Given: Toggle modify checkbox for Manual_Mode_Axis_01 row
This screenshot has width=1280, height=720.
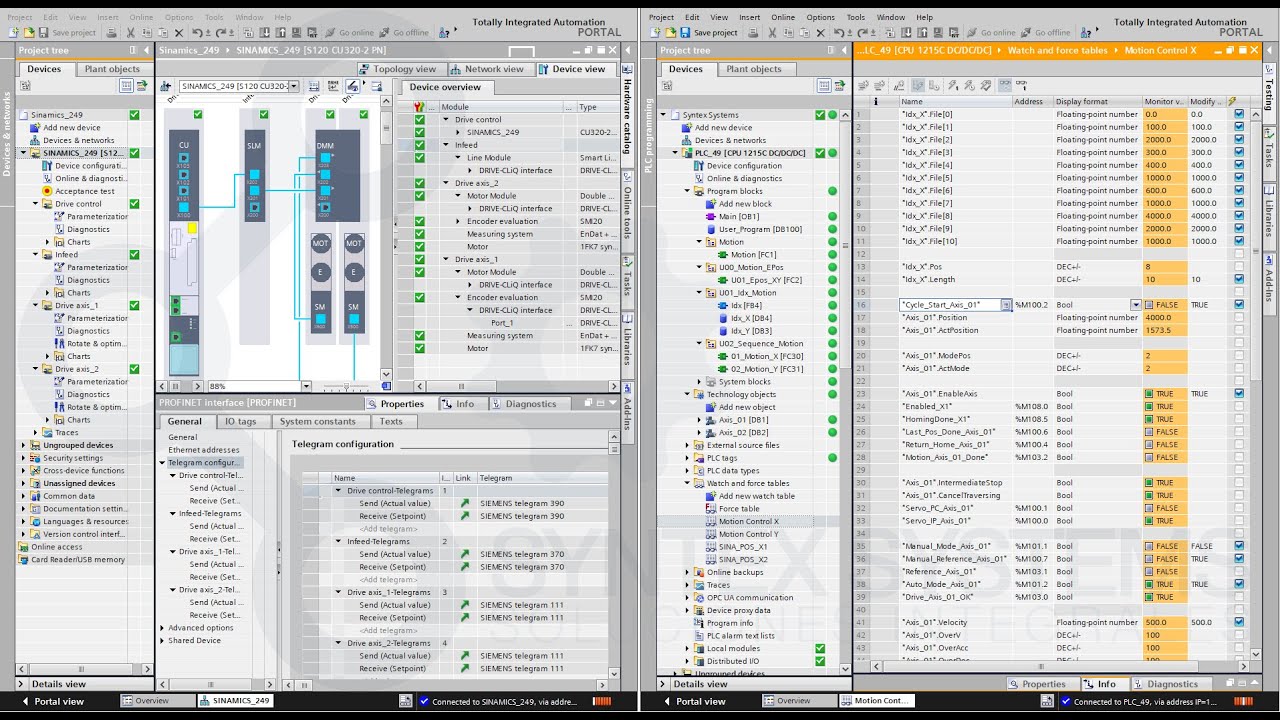Looking at the screenshot, I should [1239, 546].
